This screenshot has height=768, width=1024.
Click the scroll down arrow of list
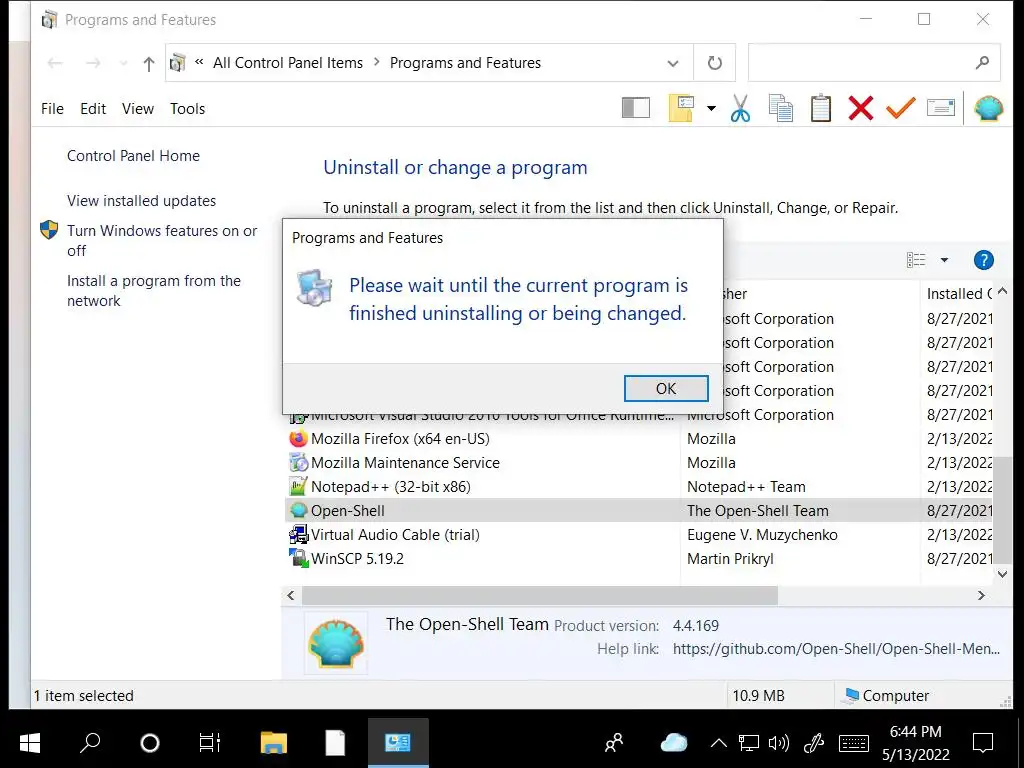tap(1002, 574)
